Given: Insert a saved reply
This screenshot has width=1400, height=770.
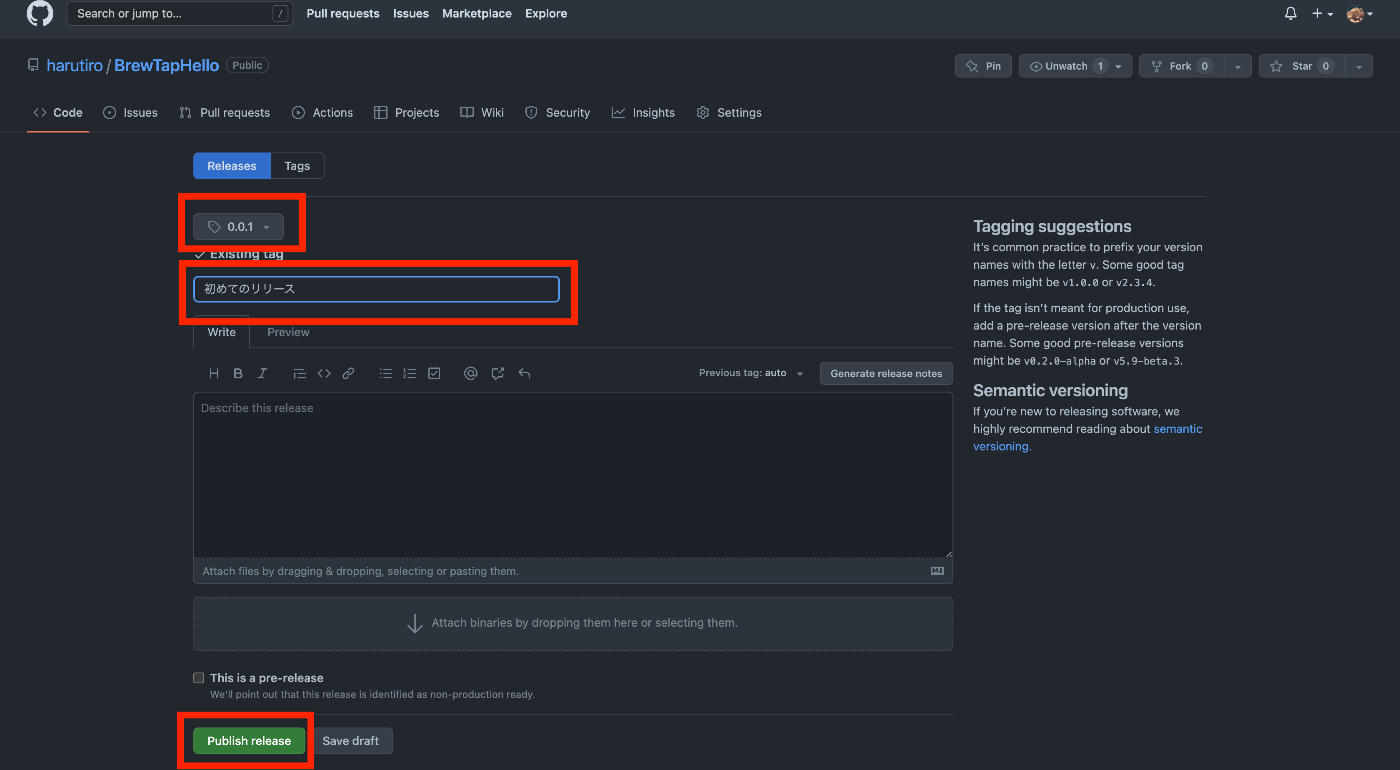Looking at the screenshot, I should (524, 373).
